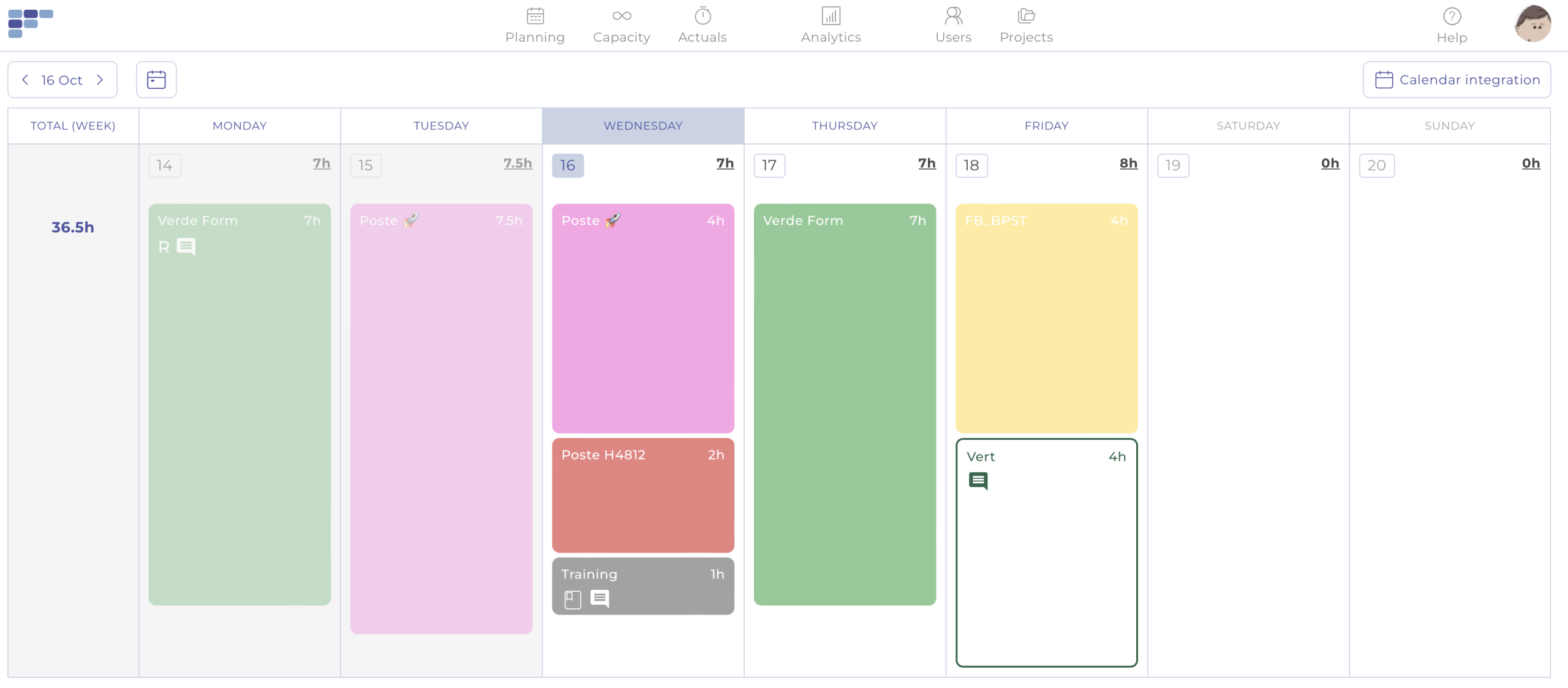This screenshot has height=688, width=1568.
Task: Click Wednesday's 7h total link
Action: coord(725,163)
